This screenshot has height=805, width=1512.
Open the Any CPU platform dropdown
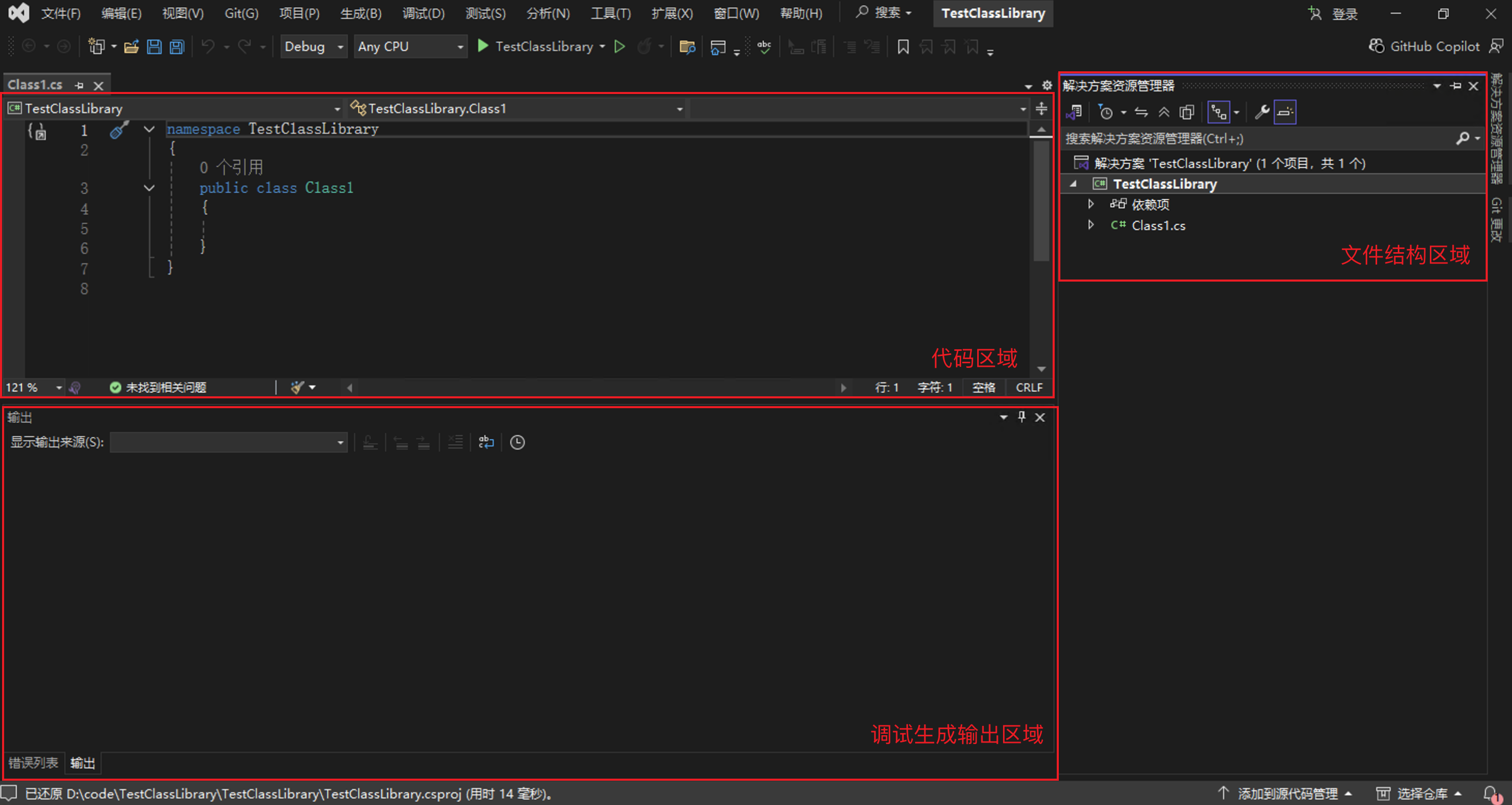(x=410, y=47)
